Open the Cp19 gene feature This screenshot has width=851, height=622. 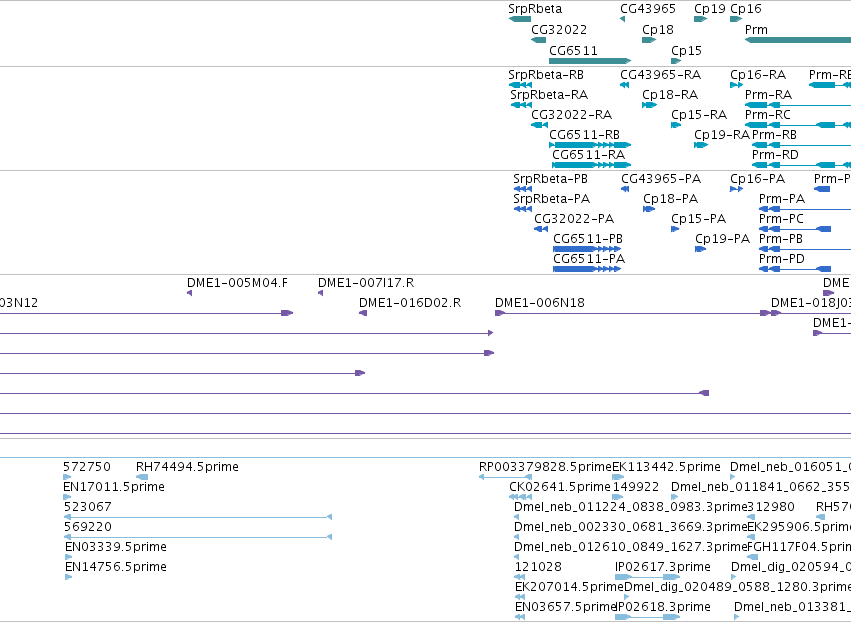pyautogui.click(x=700, y=19)
